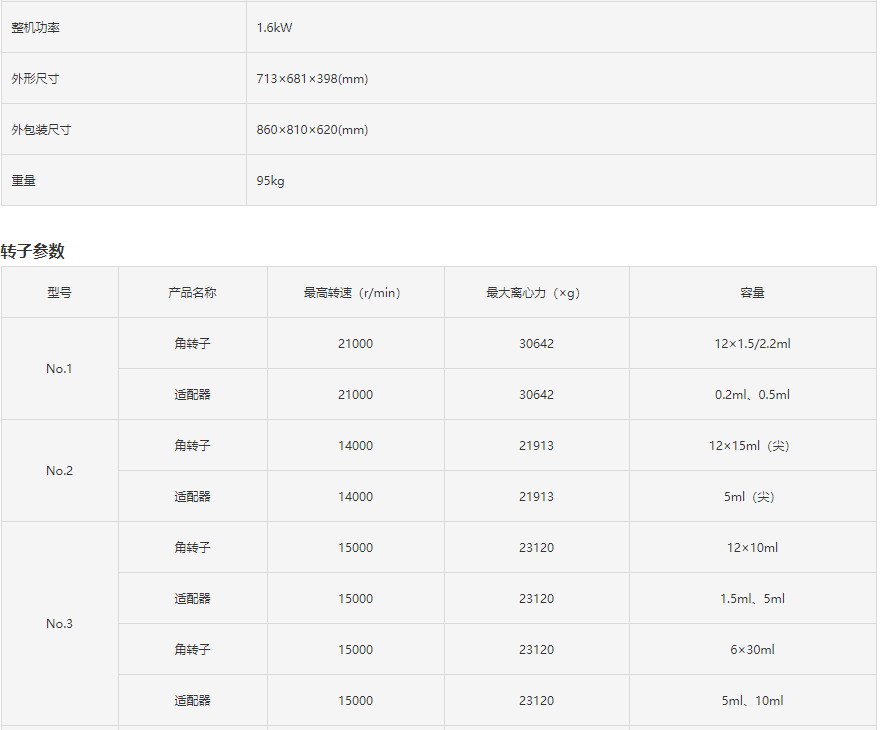This screenshot has height=730, width=881.
Task: Click the 12×15ml（尖） capacity cell
Action: point(750,446)
